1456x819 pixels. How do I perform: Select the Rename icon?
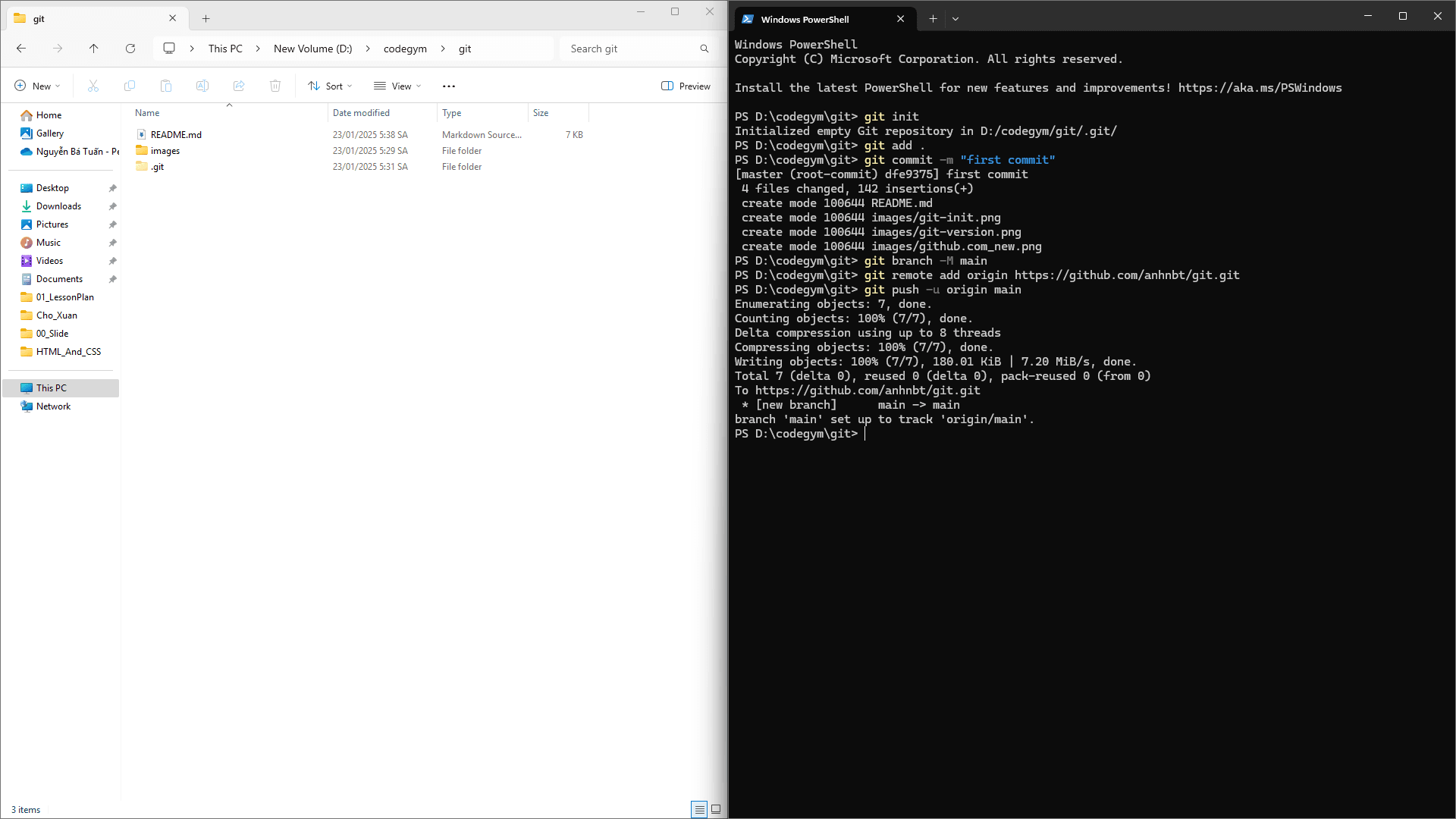[x=202, y=86]
